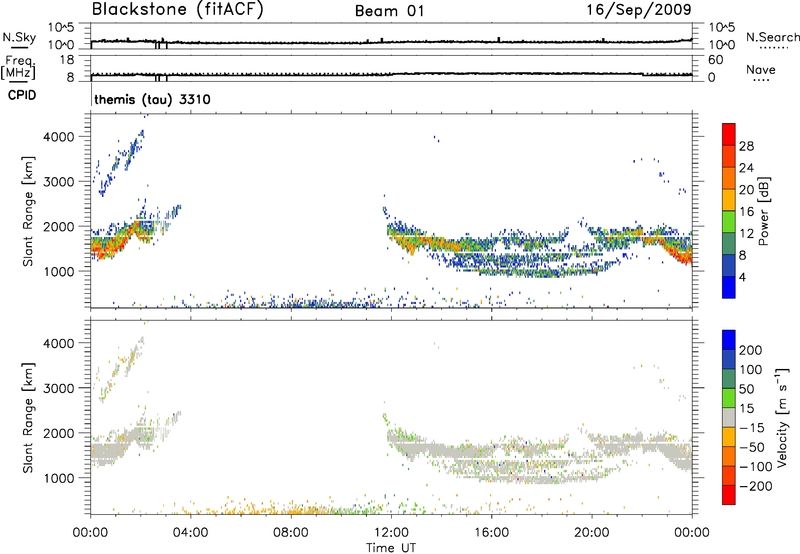800x554 pixels.
Task: Select the '12:00' time tick label
Action: 391,533
